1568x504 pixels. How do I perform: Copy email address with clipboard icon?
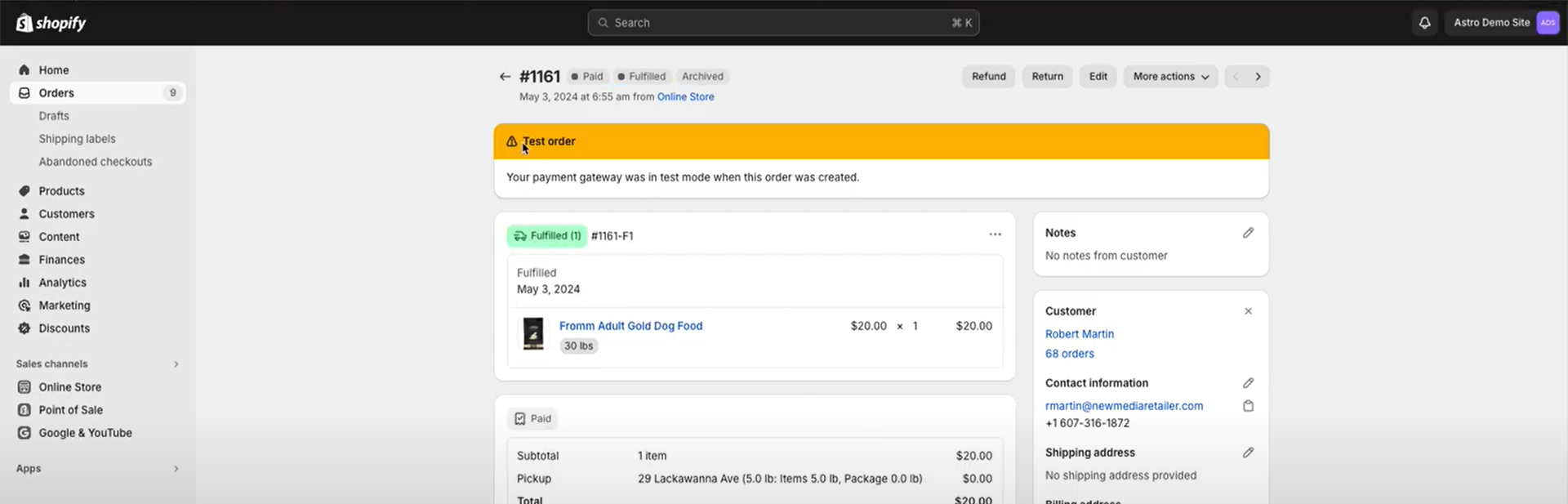[x=1248, y=406]
